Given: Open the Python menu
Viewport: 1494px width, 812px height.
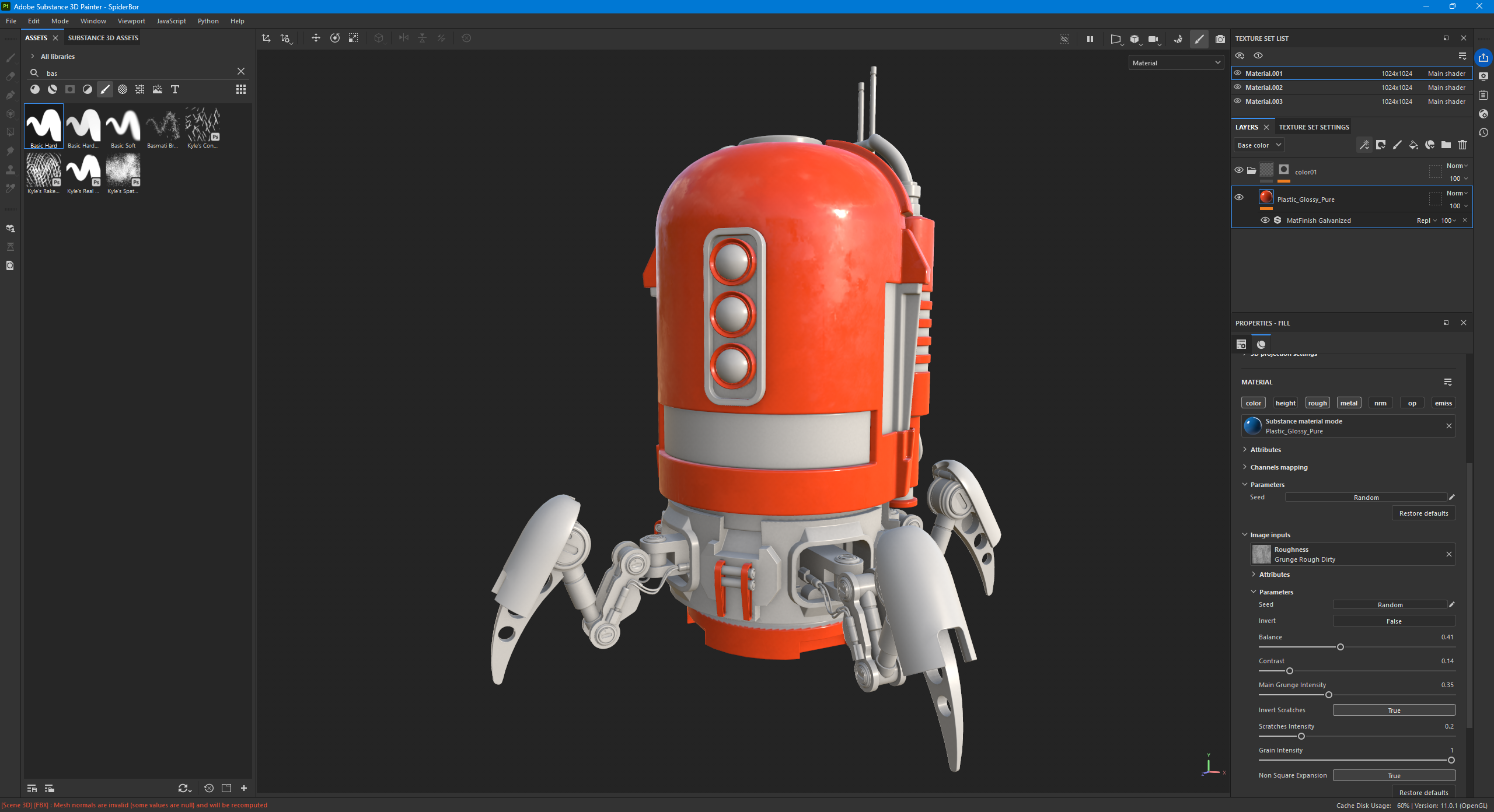Looking at the screenshot, I should pyautogui.click(x=208, y=21).
